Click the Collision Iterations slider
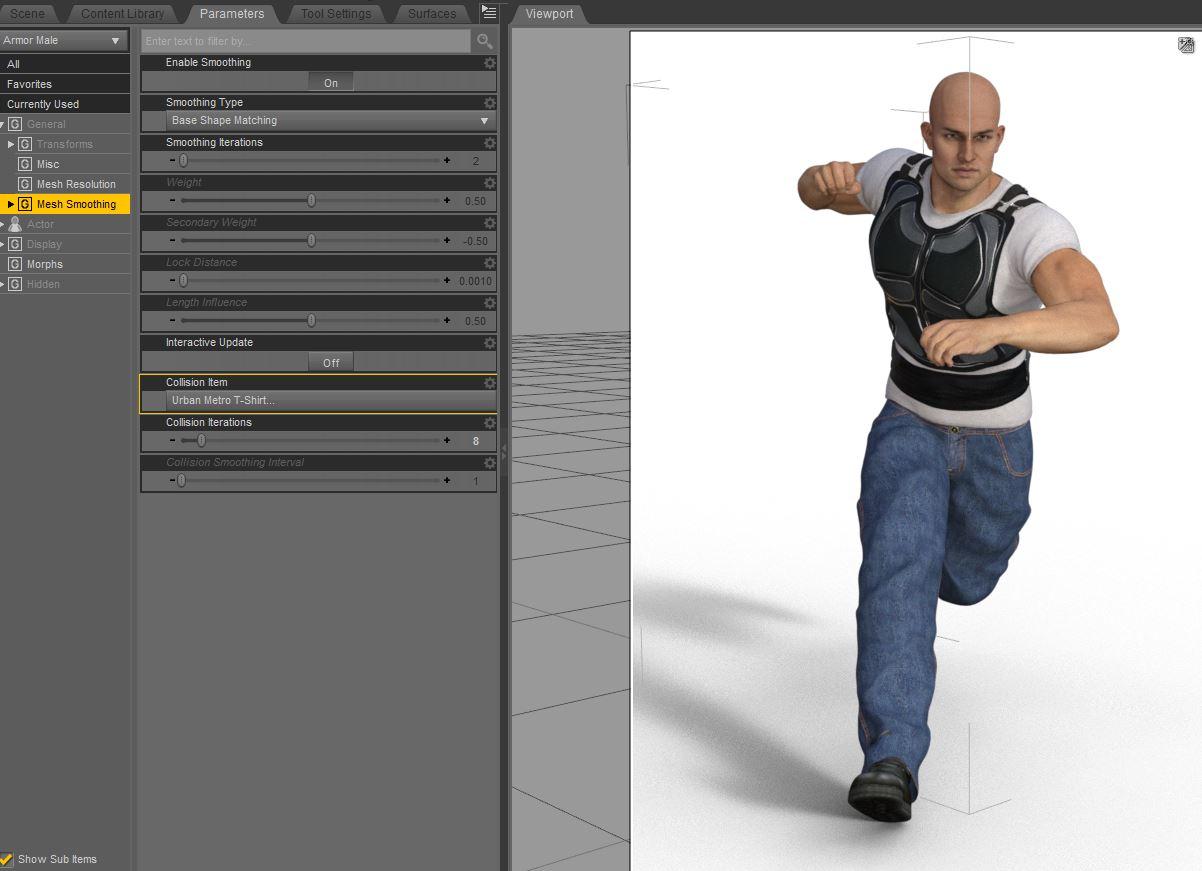This screenshot has height=871, width=1202. [310, 441]
